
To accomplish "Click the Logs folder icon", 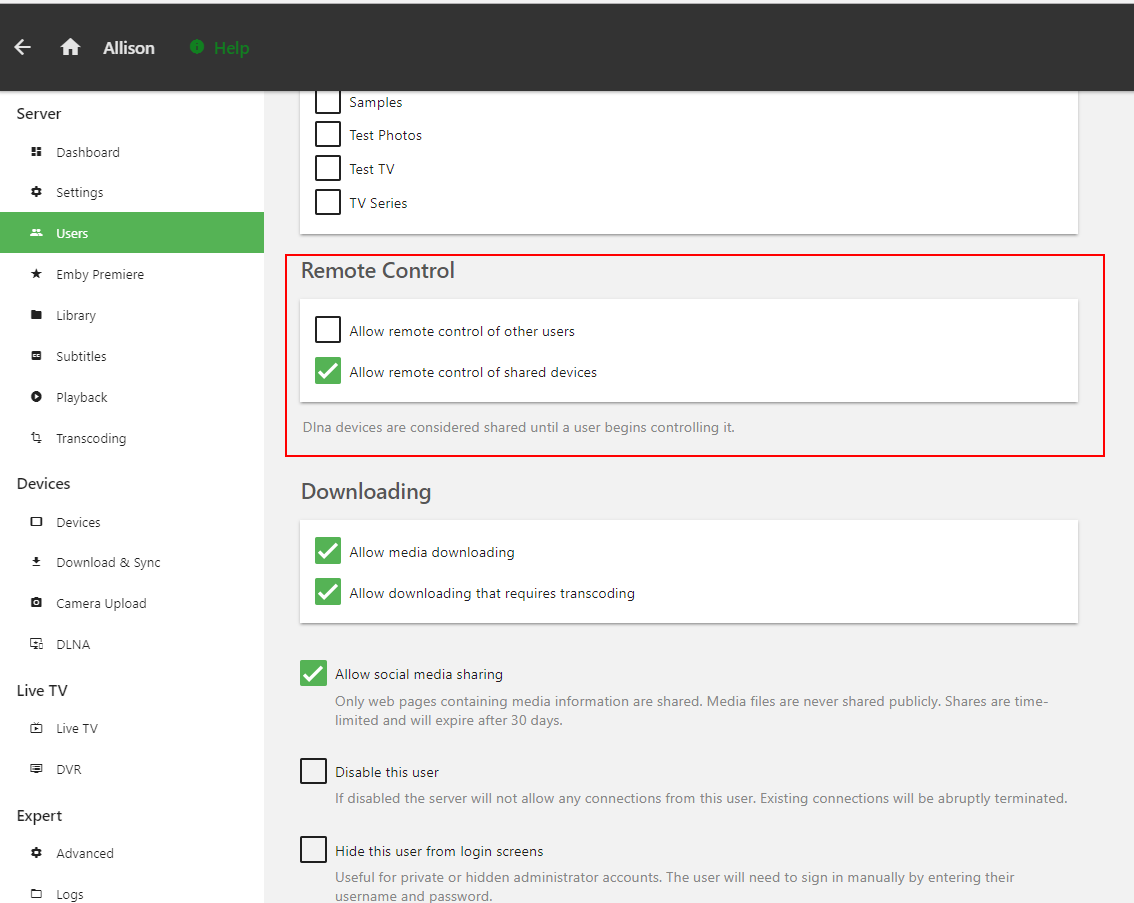I will point(36,894).
